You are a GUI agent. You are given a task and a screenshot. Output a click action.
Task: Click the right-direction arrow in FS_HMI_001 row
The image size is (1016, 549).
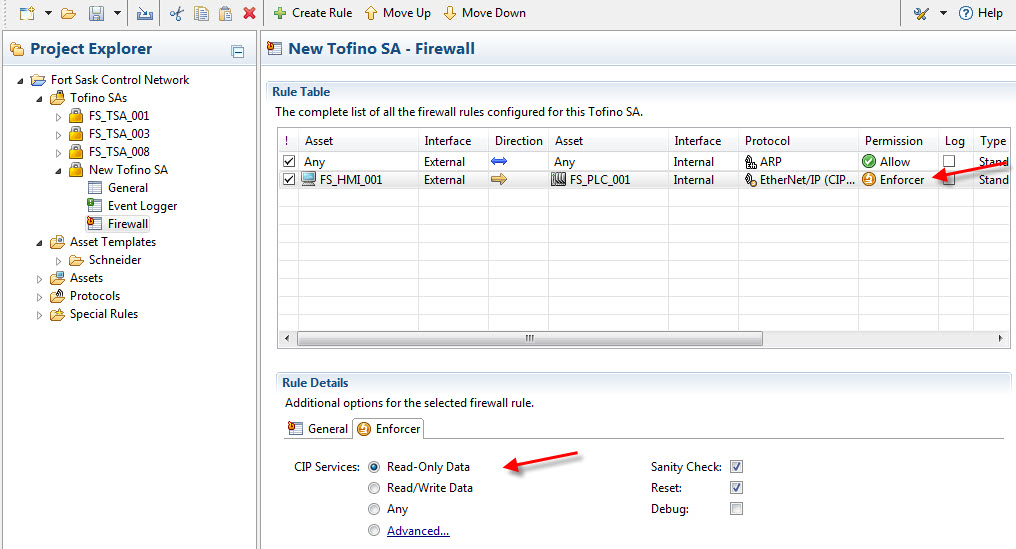click(x=499, y=179)
